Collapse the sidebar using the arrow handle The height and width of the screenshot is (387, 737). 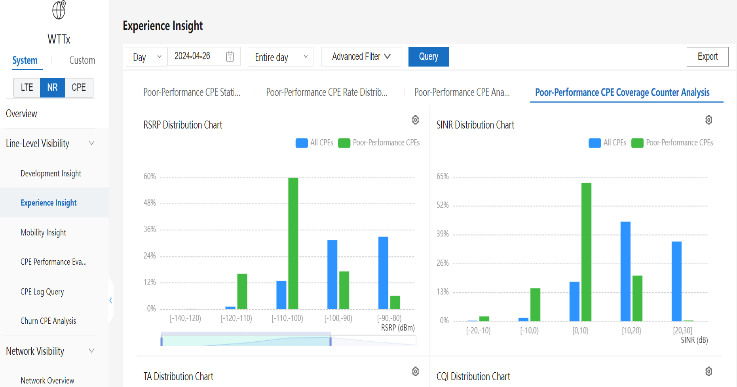pyautogui.click(x=110, y=300)
